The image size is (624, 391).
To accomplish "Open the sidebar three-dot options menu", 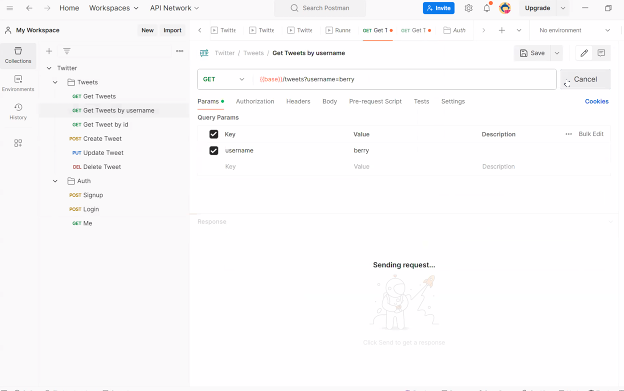I will (179, 51).
